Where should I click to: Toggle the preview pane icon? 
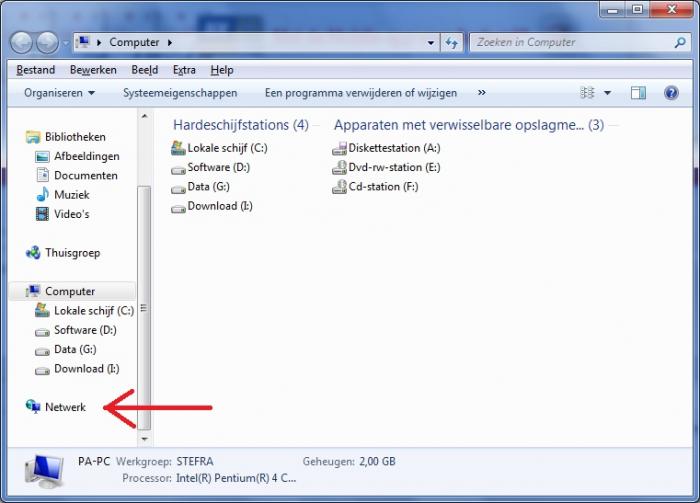click(638, 93)
